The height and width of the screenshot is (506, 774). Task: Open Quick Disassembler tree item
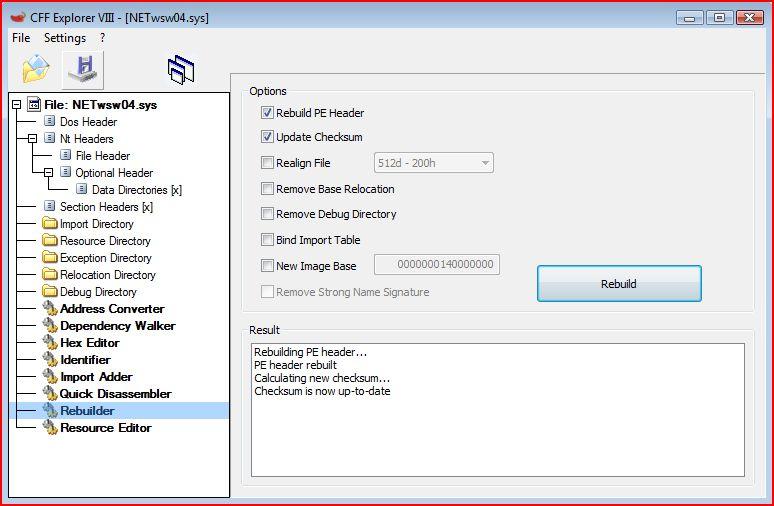(116, 393)
